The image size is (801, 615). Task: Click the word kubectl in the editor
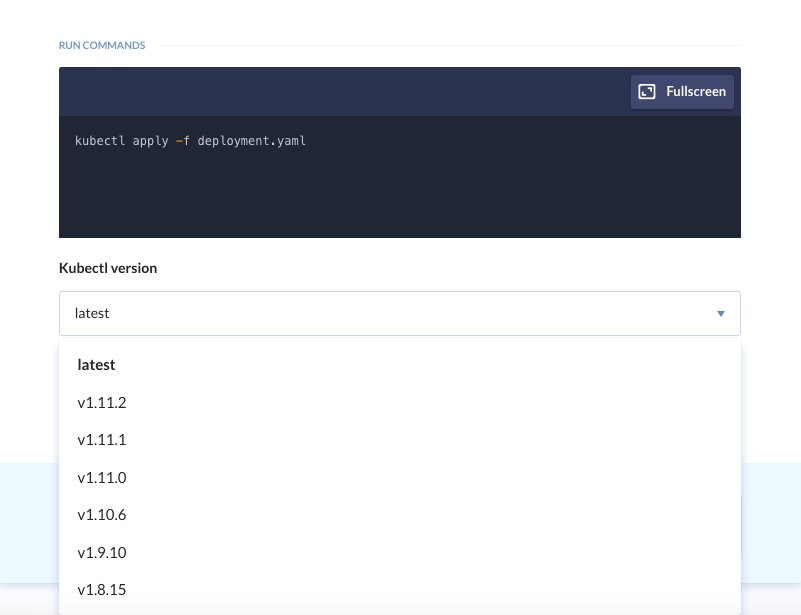tap(100, 141)
